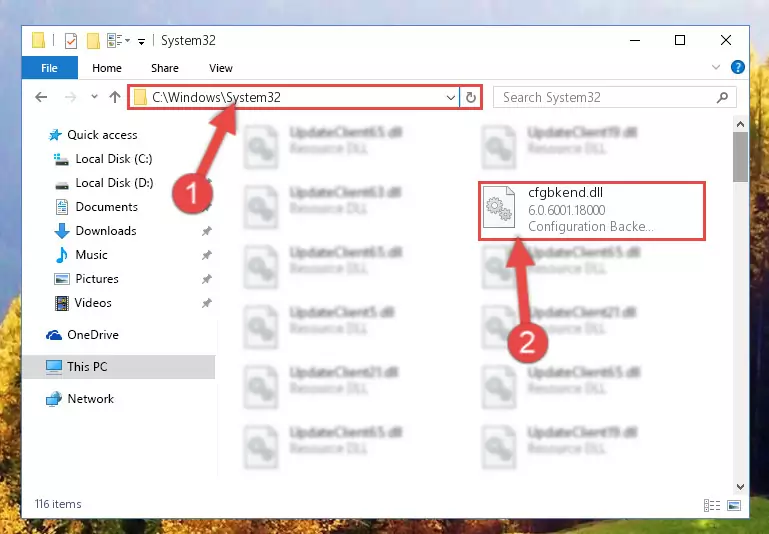This screenshot has width=769, height=534.
Task: Open Documents in the sidebar
Action: click(106, 206)
